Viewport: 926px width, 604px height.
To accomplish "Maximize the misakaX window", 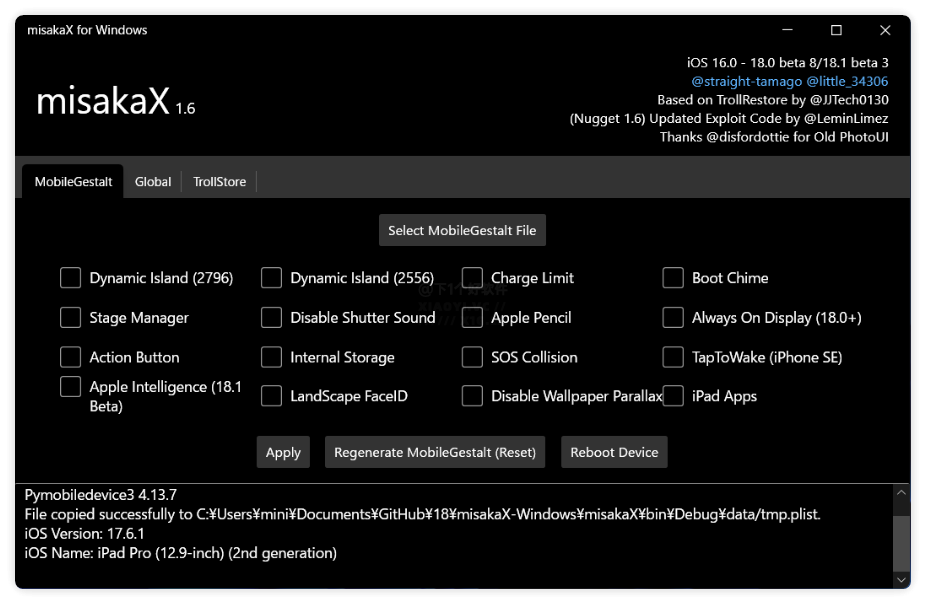I will click(836, 30).
